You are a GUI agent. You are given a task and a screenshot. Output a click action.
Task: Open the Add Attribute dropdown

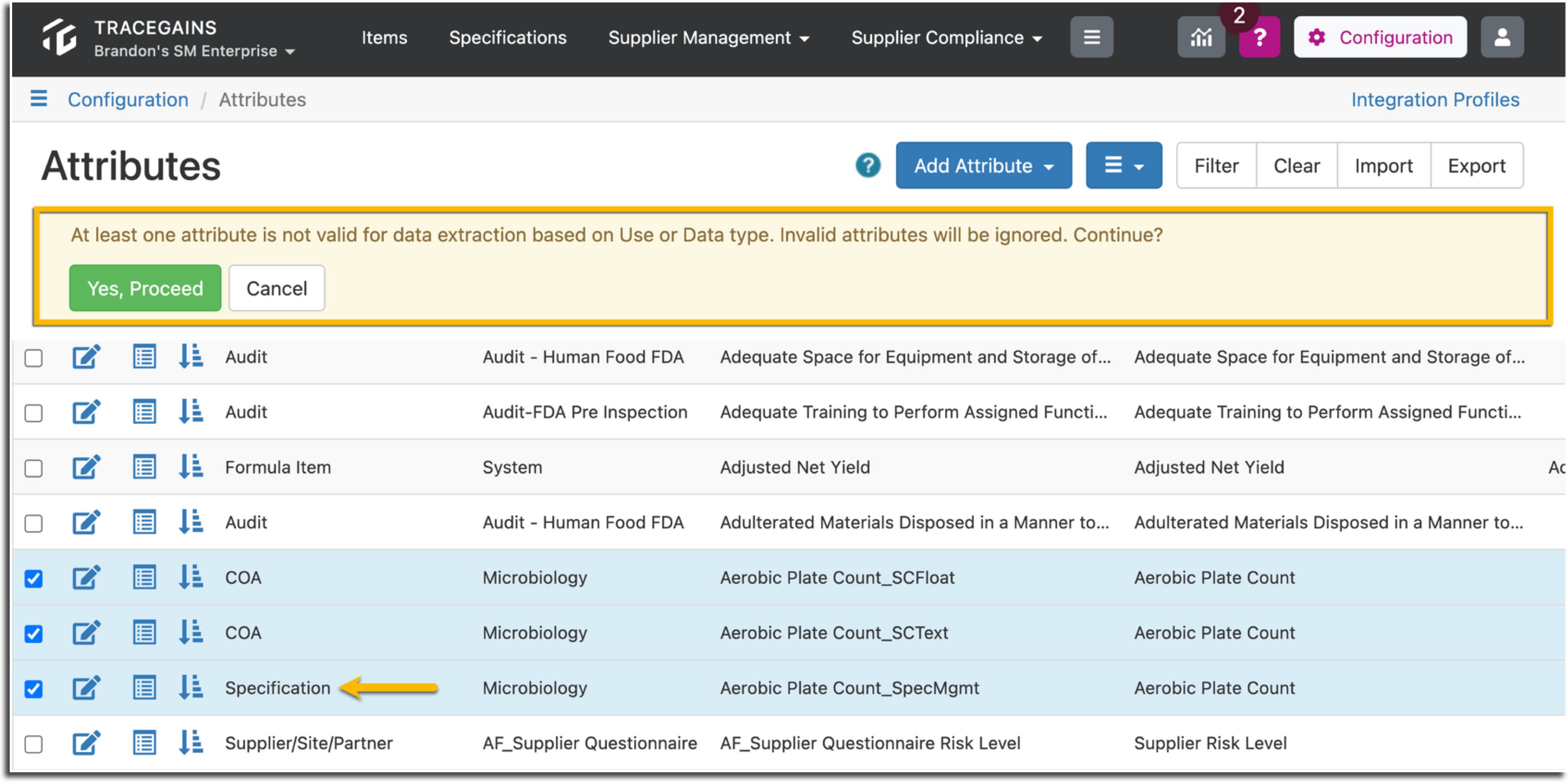984,165
